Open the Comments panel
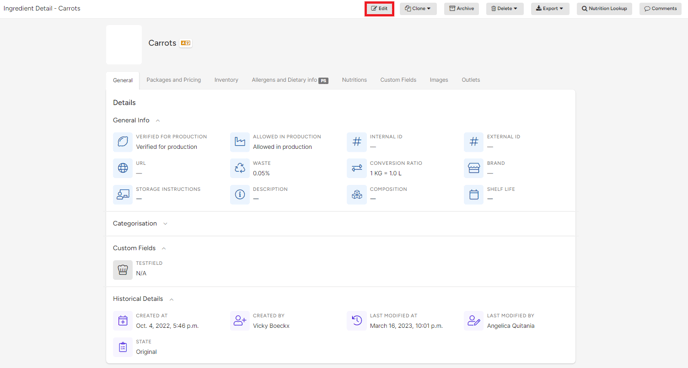 tap(660, 9)
